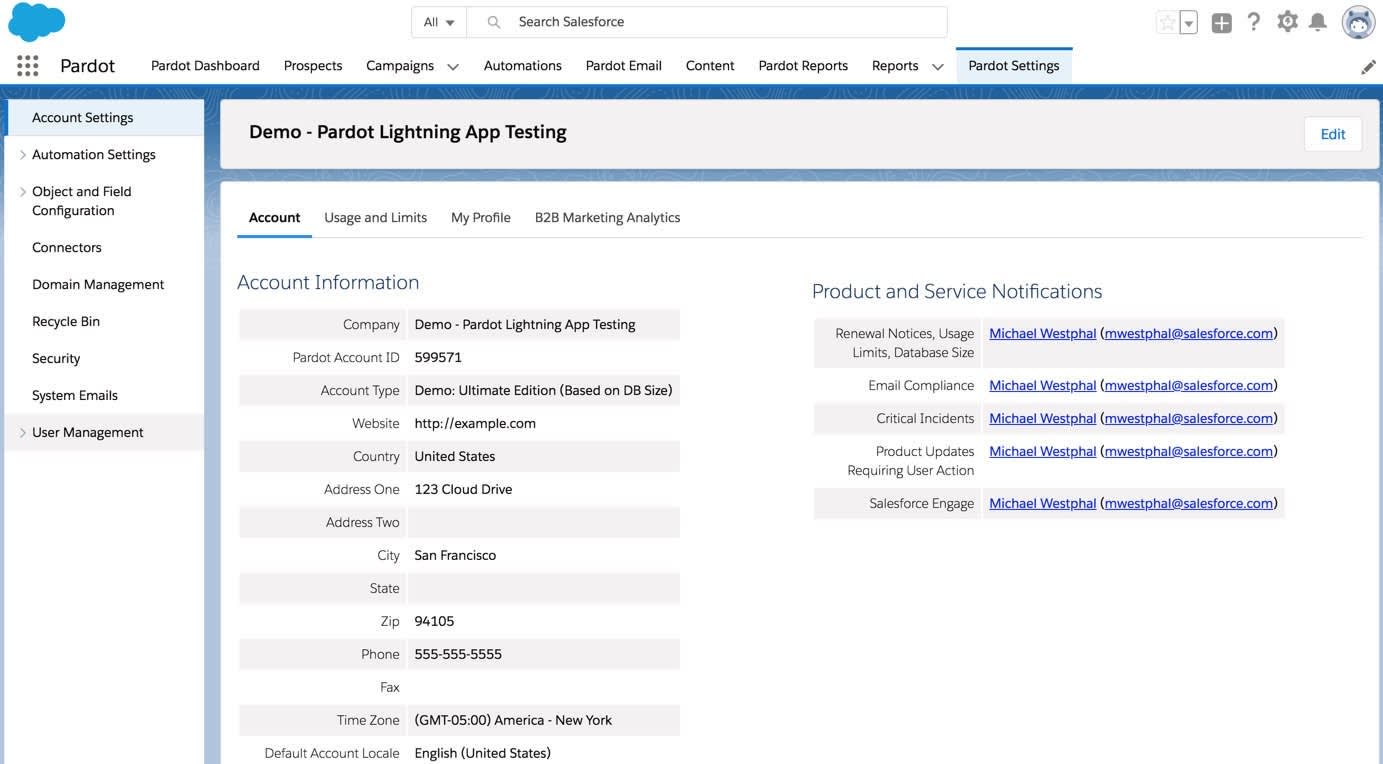Screen dimensions: 1383x764
Task: Click Michael Westphal link for Salesforce Engage
Action: click(1043, 504)
